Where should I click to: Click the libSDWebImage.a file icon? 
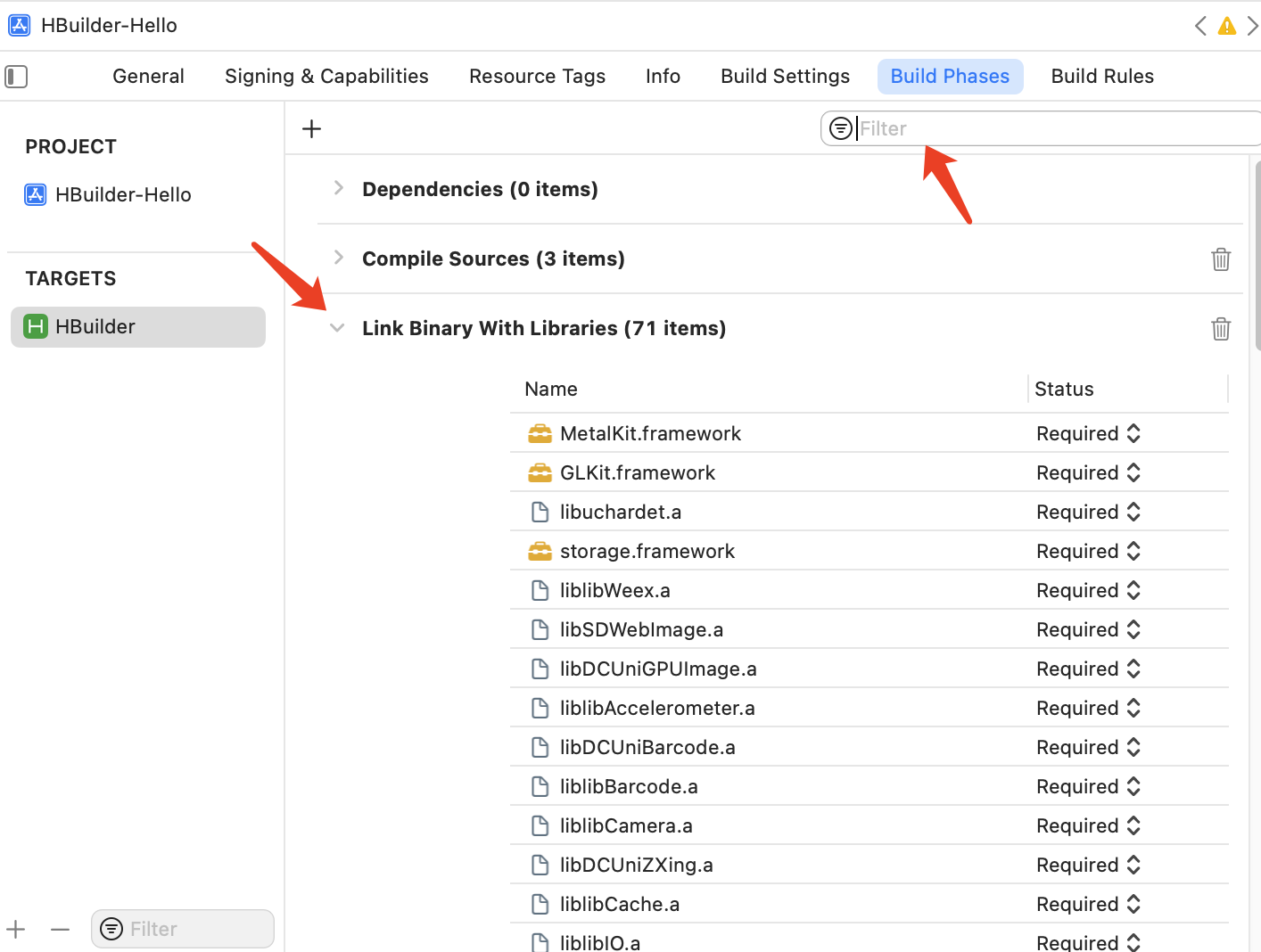540,630
